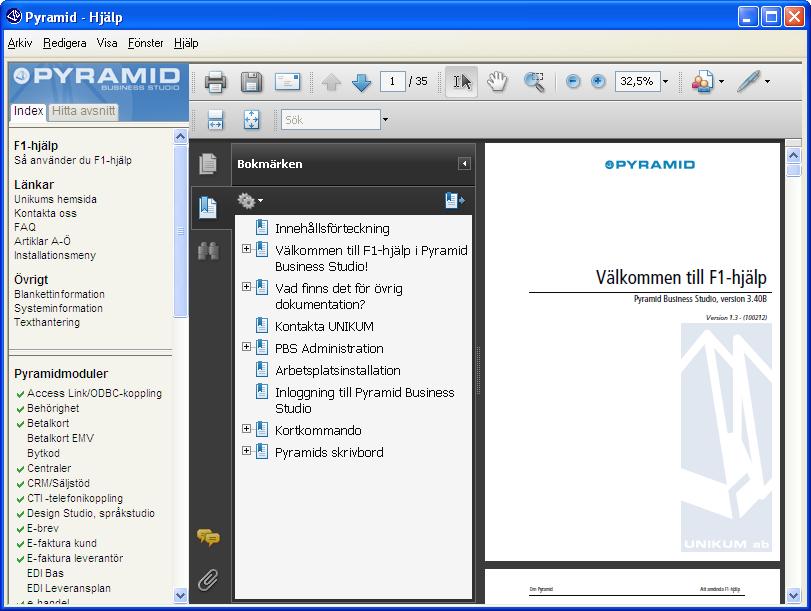Open the Unikums hemsida link
The width and height of the screenshot is (811, 611).
pyautogui.click(x=55, y=199)
